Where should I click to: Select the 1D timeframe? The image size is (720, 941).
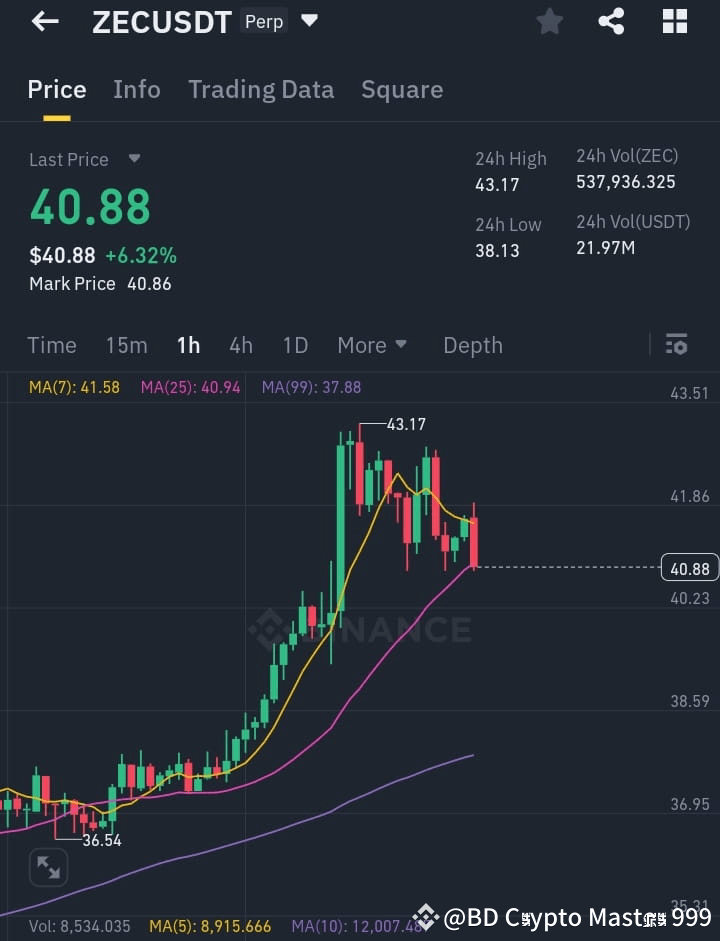pyautogui.click(x=295, y=344)
